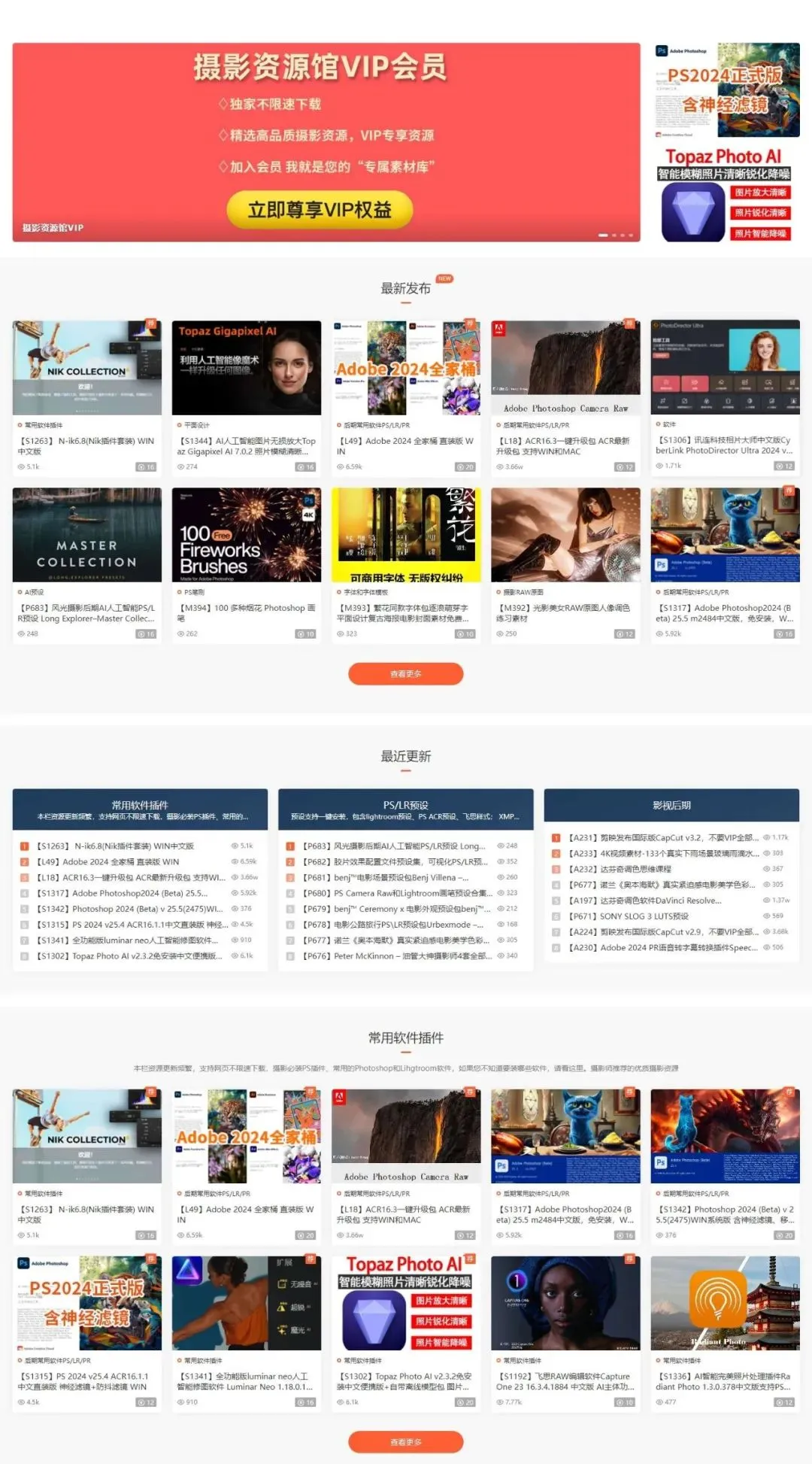The image size is (812, 1464).
Task: Open 【S1342】Photoshop 2024 (Beta) card title
Action: pyautogui.click(x=726, y=1214)
